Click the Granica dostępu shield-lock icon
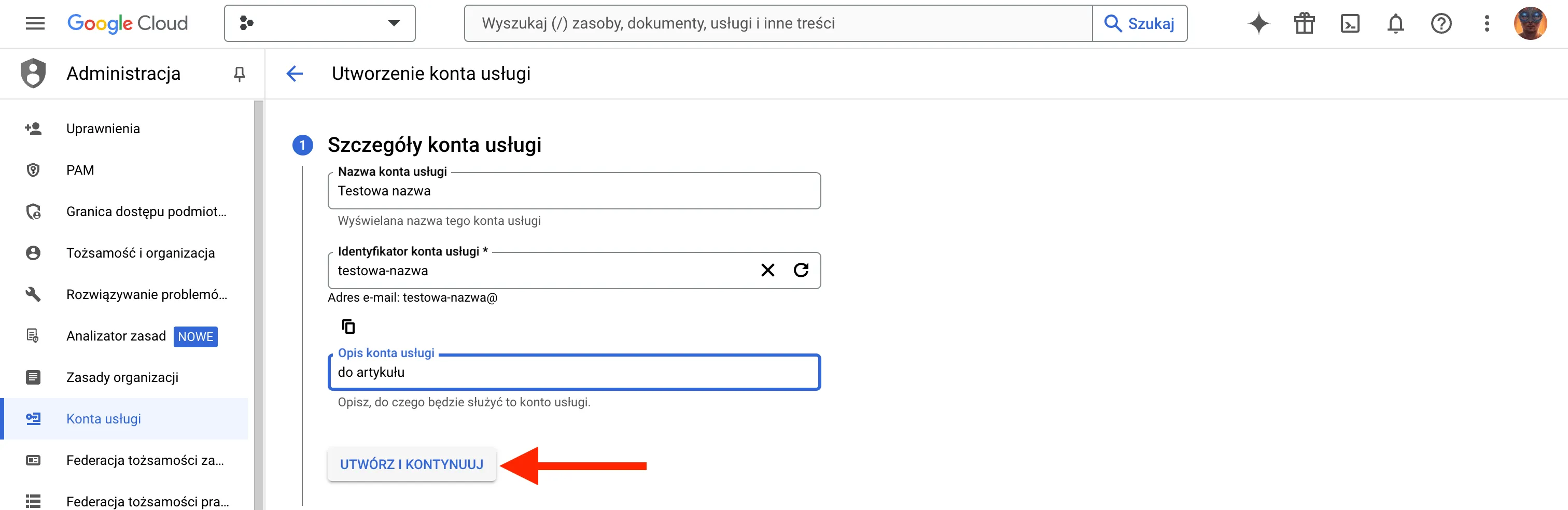Viewport: 1568px width, 510px height. (34, 211)
